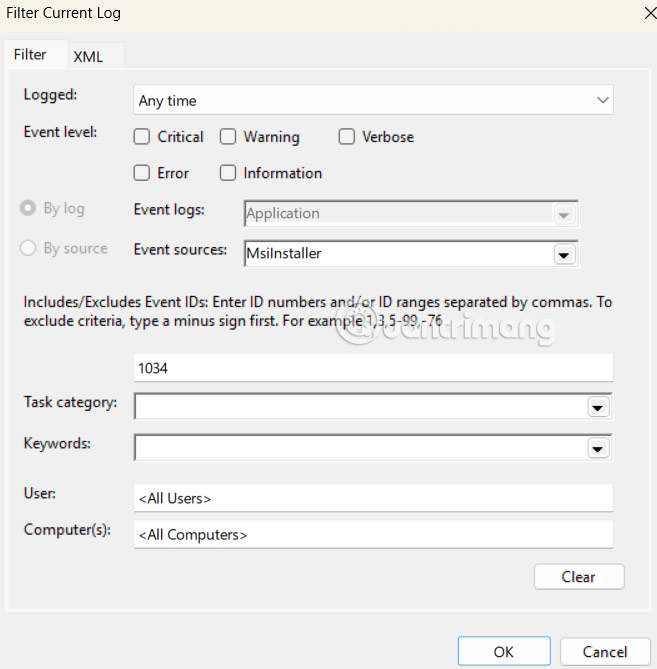The height and width of the screenshot is (669, 657).
Task: Expand the Event logs dropdown arrow
Action: click(x=564, y=215)
